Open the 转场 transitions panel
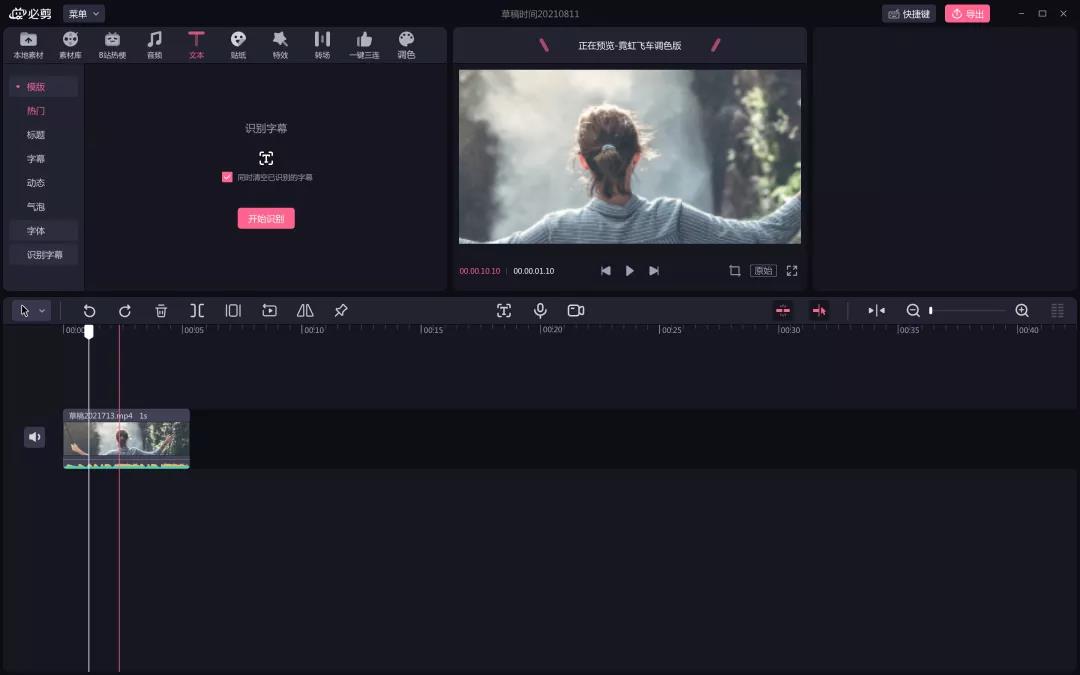This screenshot has width=1080, height=675. coord(322,45)
